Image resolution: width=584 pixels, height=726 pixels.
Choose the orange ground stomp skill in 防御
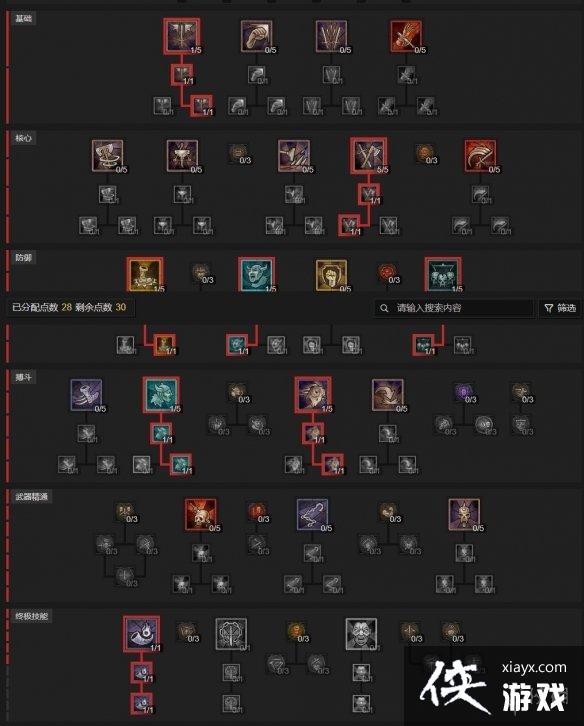(145, 275)
